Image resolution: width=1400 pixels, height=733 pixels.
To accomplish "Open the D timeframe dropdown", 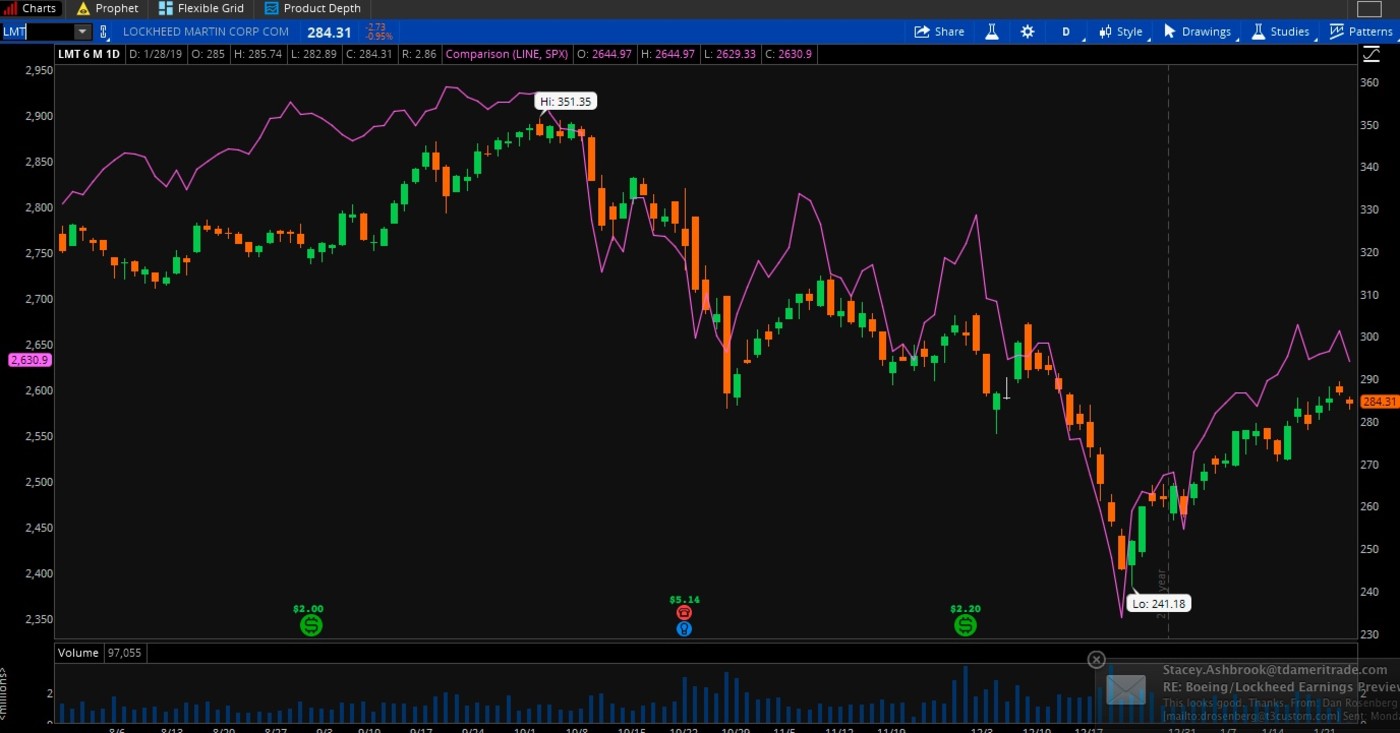I will click(1067, 32).
